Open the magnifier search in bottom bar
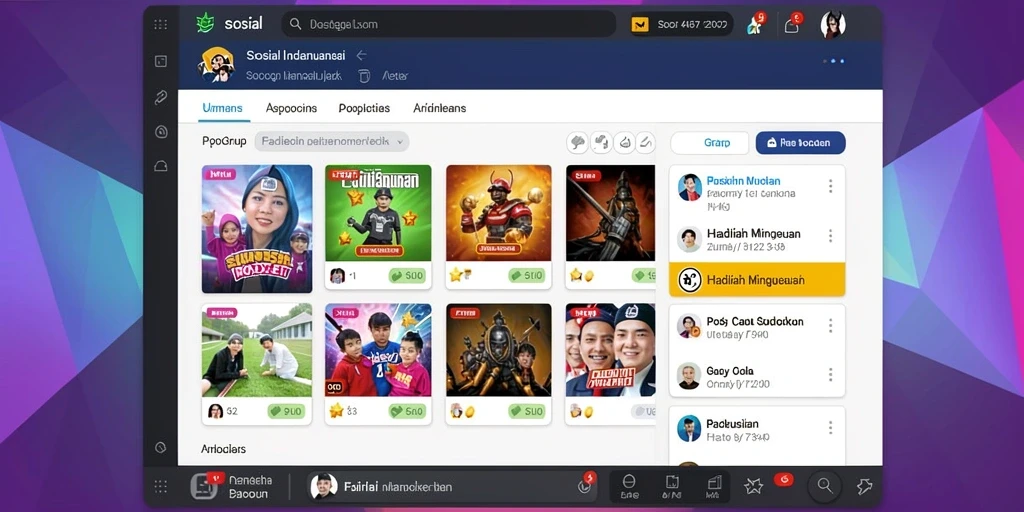Viewport: 1024px width, 512px height. click(x=825, y=485)
